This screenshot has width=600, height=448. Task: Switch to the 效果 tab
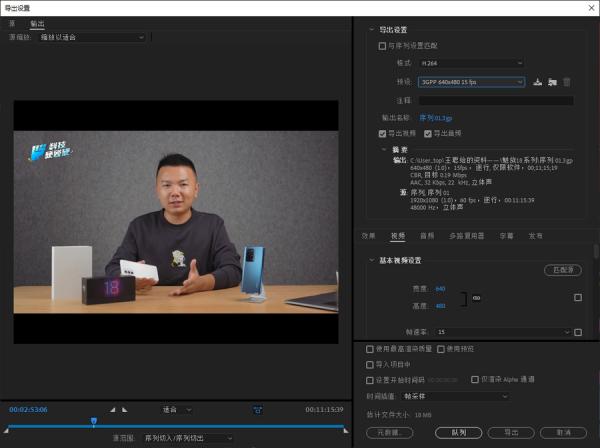(369, 236)
